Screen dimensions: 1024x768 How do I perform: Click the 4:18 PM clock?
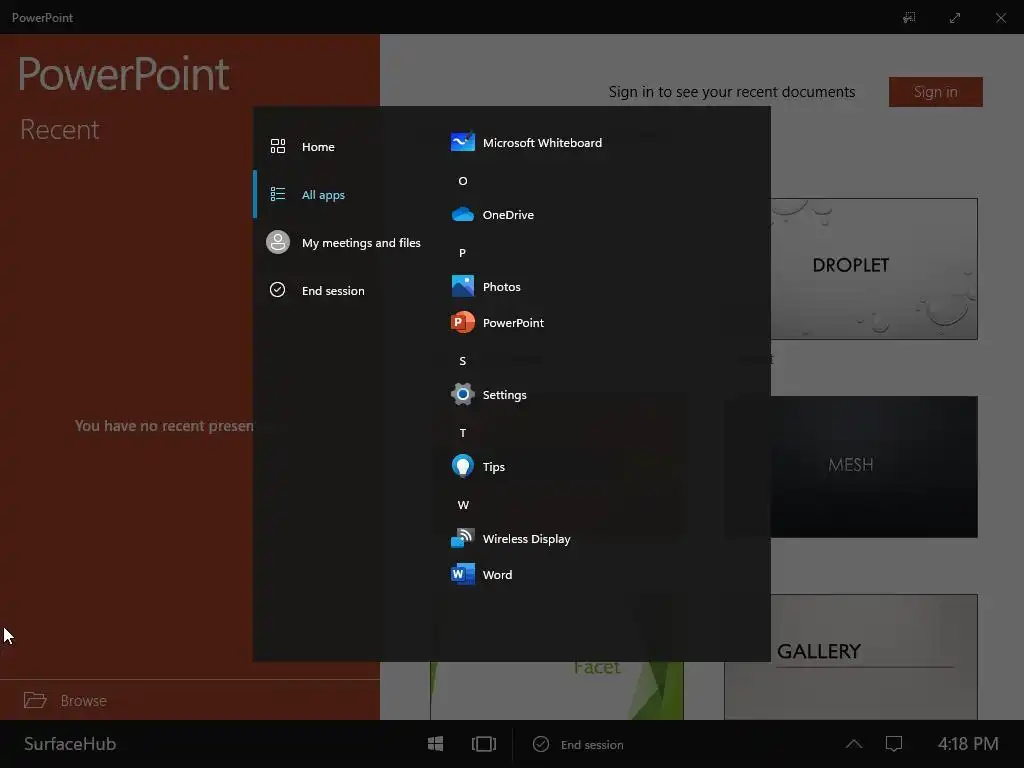coord(968,744)
